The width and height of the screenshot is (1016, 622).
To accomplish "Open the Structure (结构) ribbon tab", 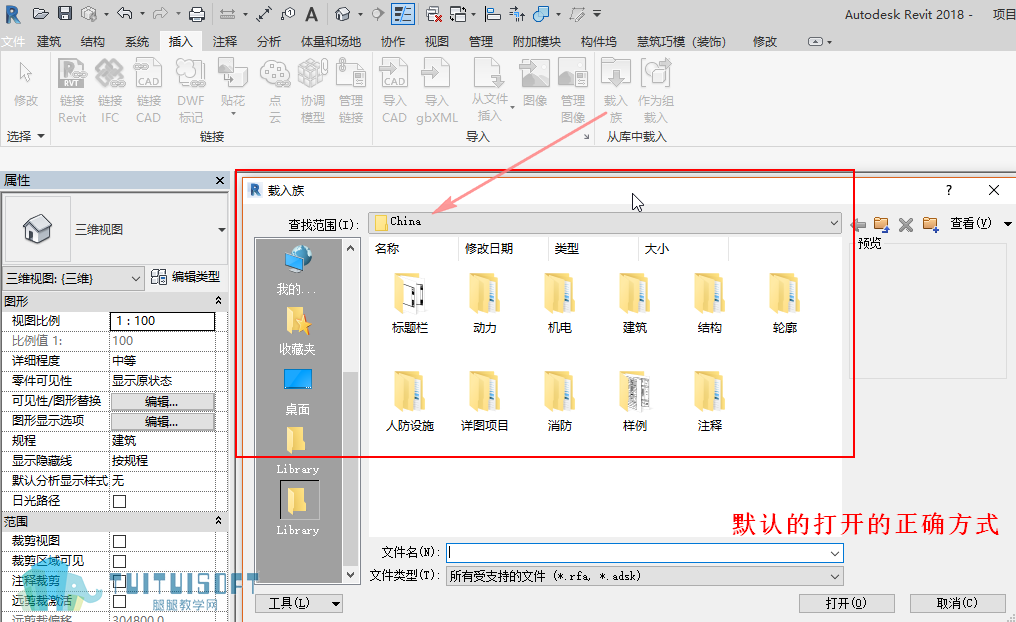I will (x=93, y=41).
